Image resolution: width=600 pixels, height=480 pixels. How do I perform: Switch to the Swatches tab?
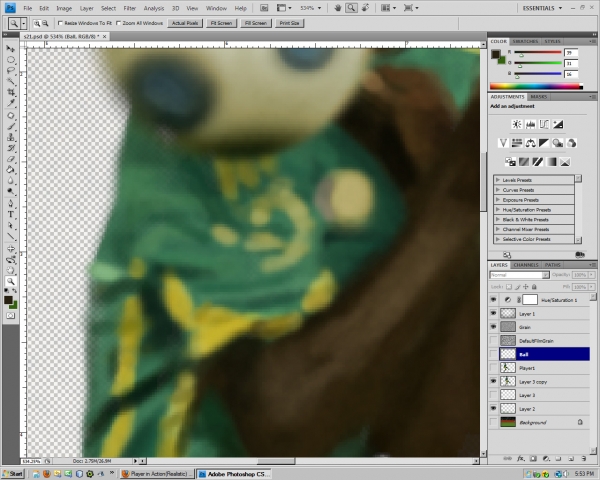pos(525,41)
